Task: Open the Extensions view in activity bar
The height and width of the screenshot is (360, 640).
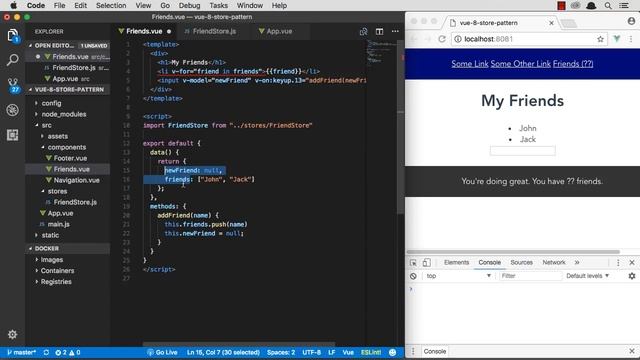Action: (x=13, y=135)
